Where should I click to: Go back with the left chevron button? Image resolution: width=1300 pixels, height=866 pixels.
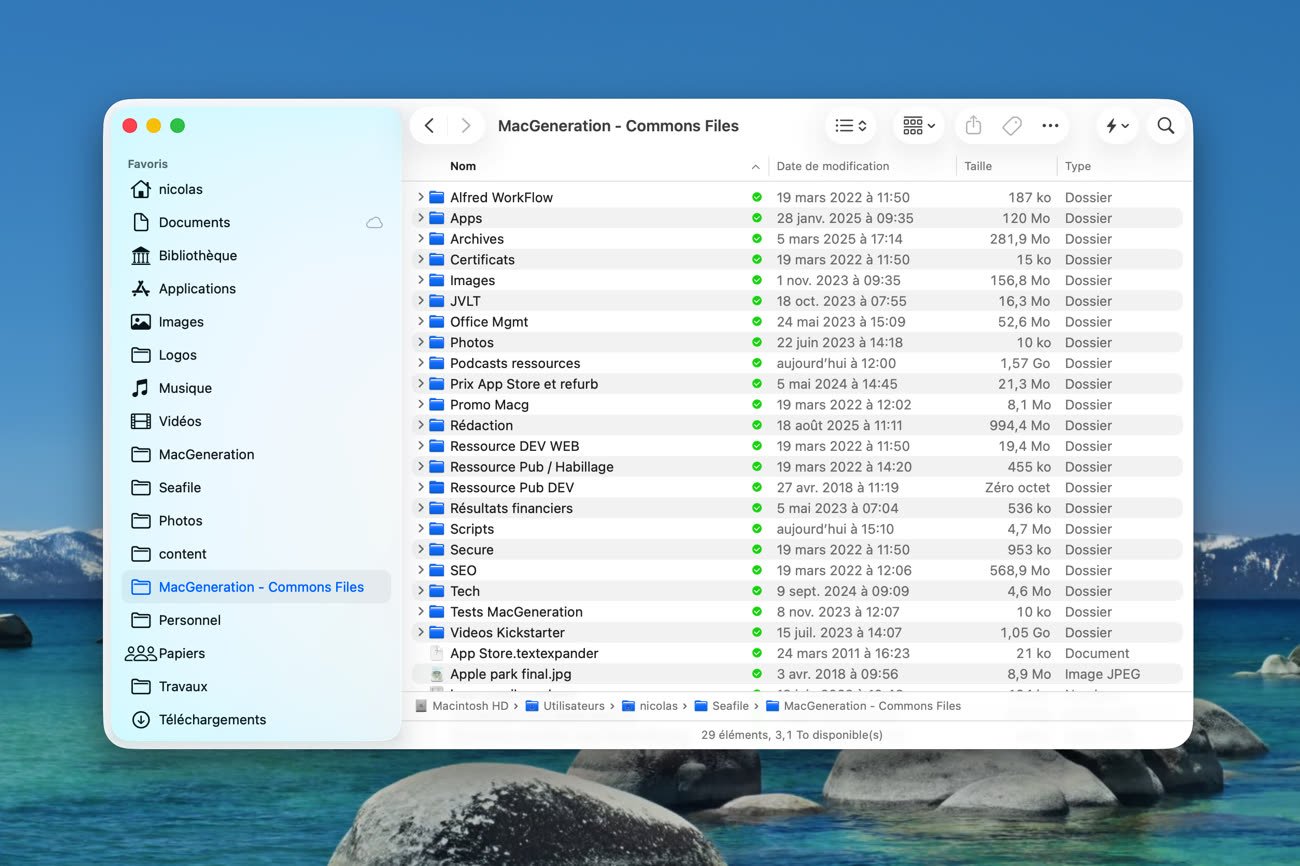tap(429, 126)
